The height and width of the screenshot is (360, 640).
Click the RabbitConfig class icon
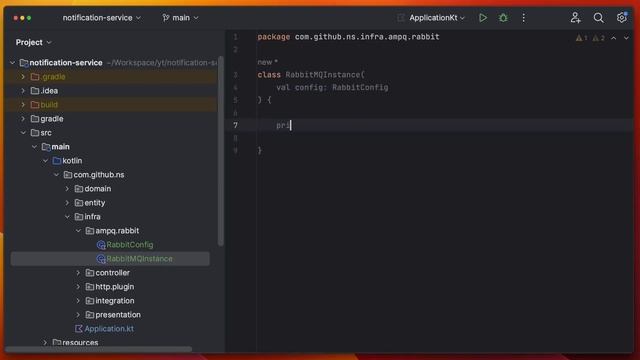pyautogui.click(x=101, y=244)
